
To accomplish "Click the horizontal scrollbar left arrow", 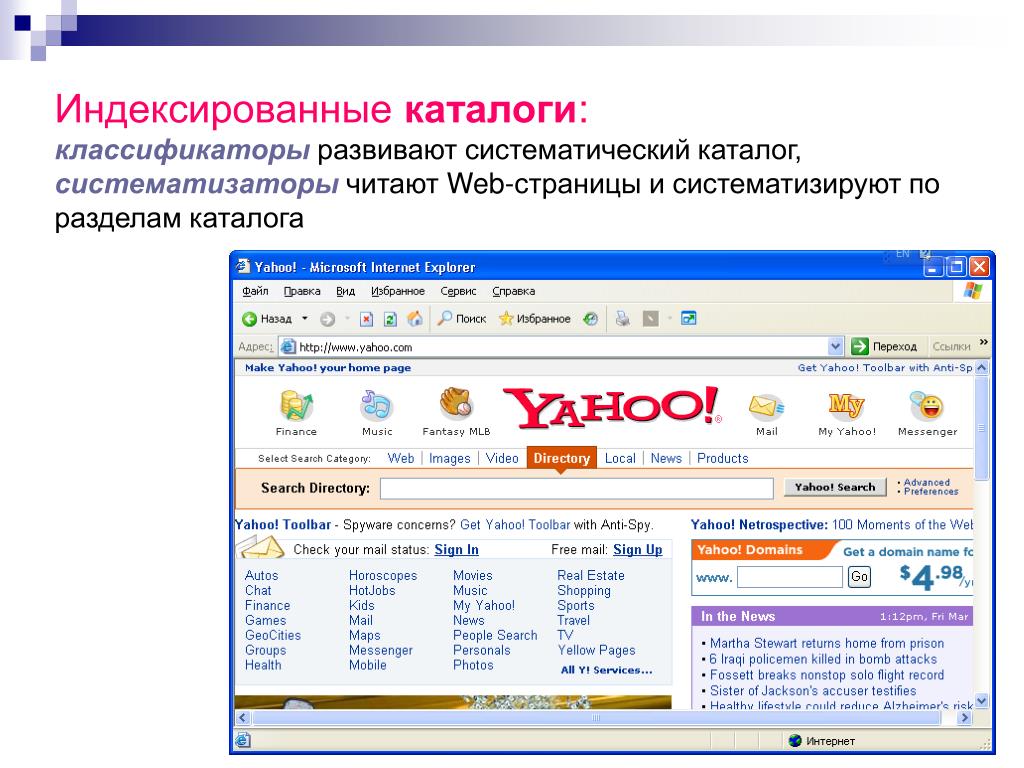I will click(x=242, y=718).
